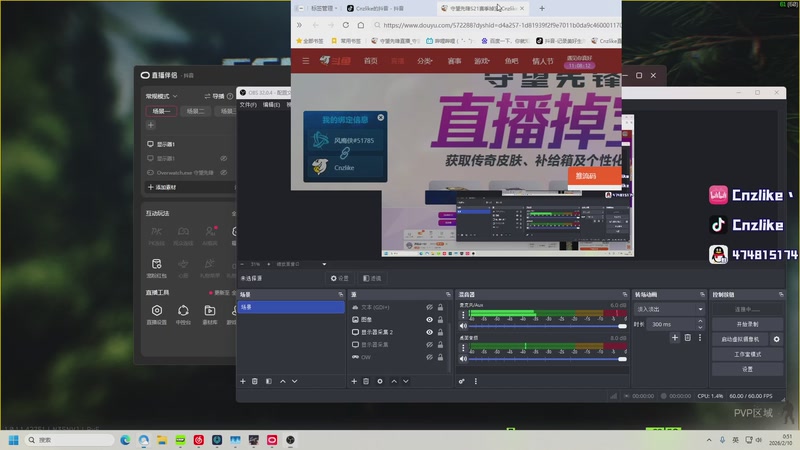The image size is (800, 450).
Task: Open mixer panel three-dot menu at bottom
Action: tap(476, 381)
